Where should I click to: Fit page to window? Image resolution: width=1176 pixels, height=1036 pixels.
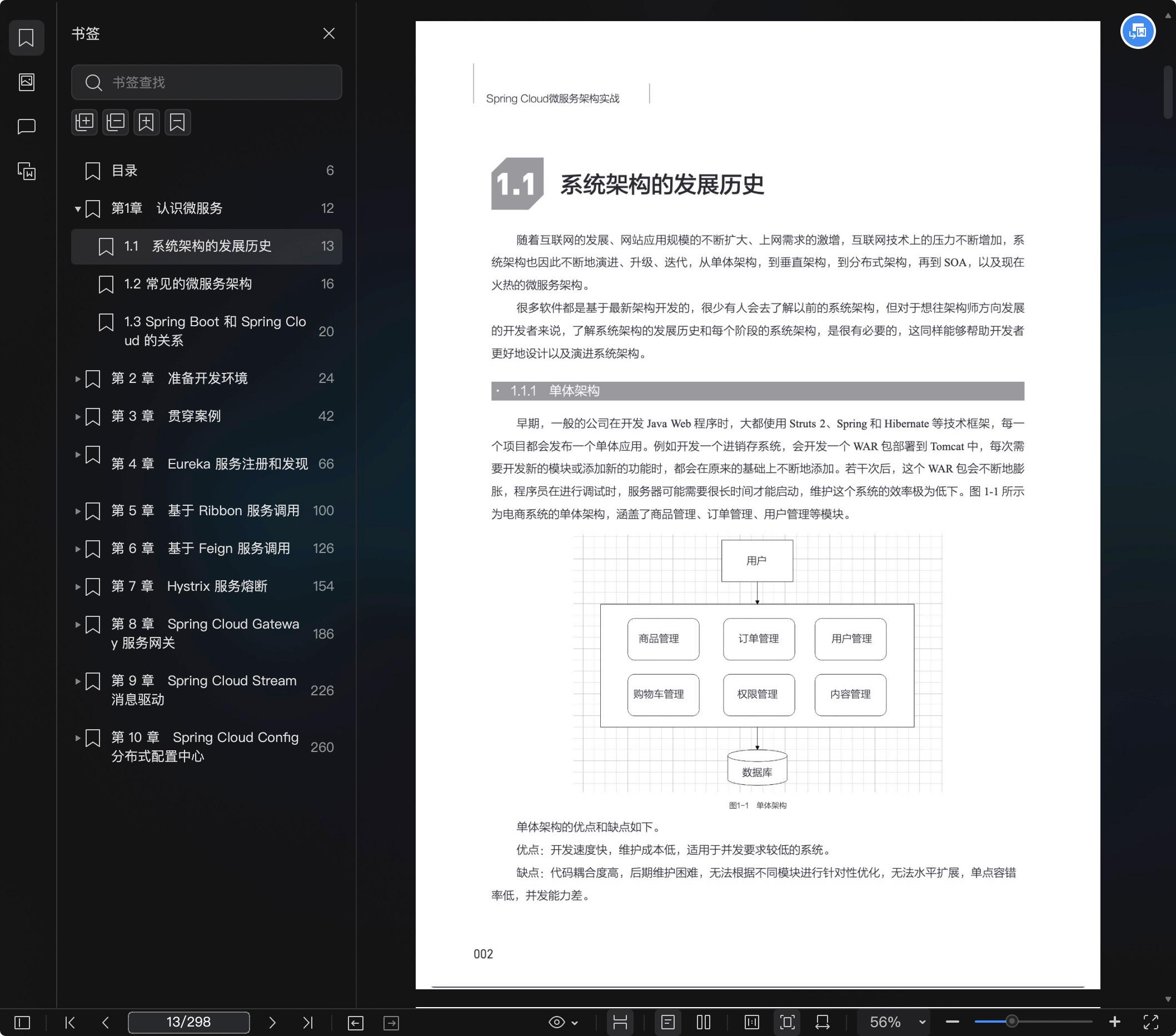coord(788,1022)
